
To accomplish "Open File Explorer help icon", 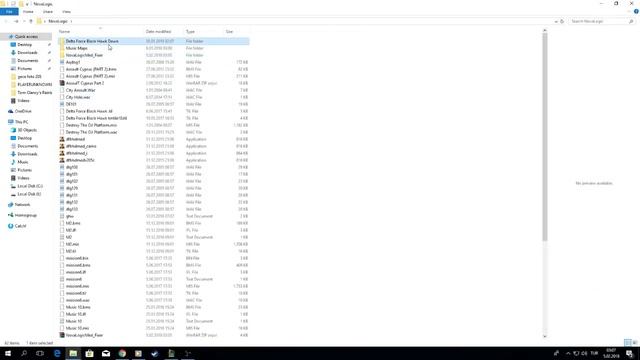I will 636,11.
